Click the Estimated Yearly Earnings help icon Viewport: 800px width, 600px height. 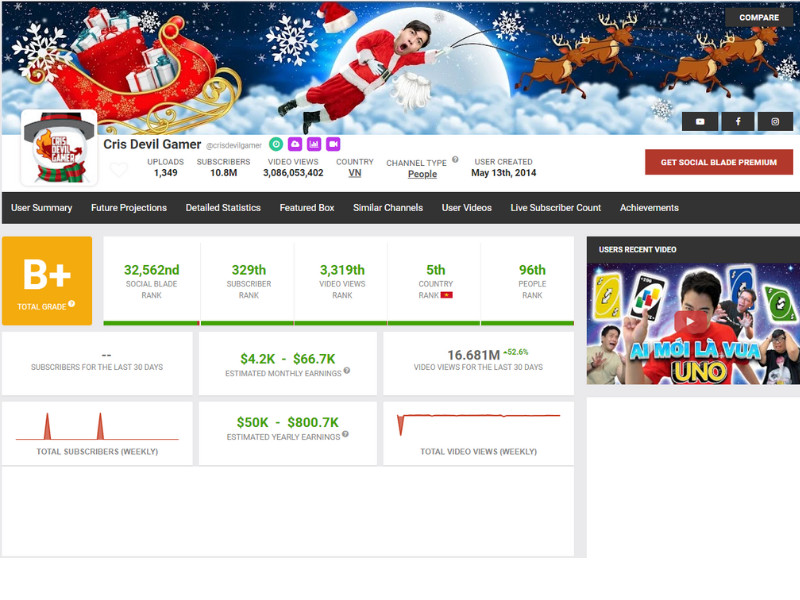[345, 434]
